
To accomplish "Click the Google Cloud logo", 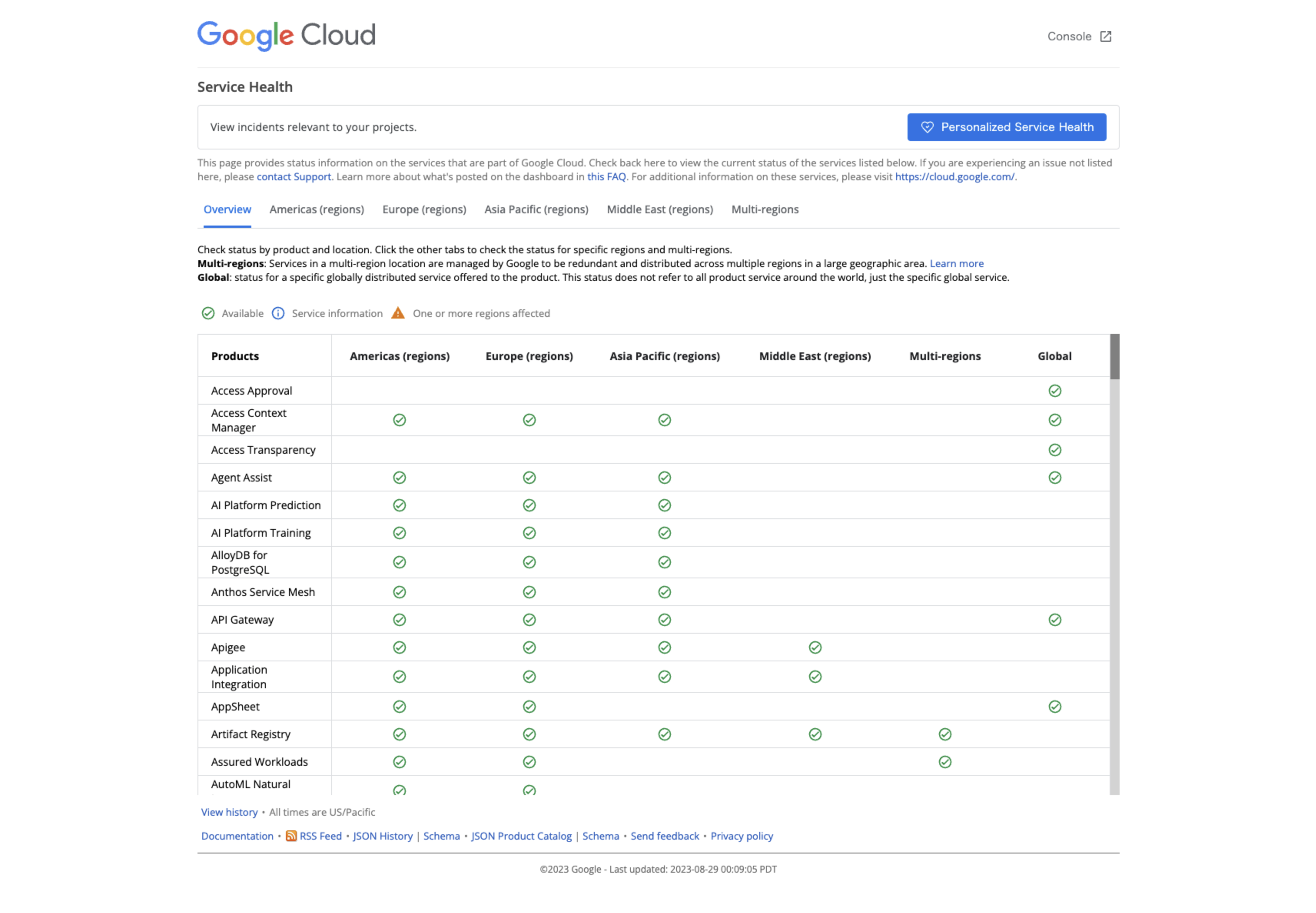I will [286, 35].
